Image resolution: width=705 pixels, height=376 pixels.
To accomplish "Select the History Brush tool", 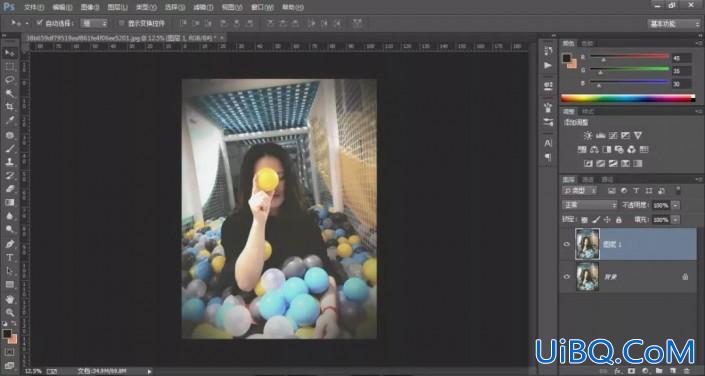I will pos(9,175).
